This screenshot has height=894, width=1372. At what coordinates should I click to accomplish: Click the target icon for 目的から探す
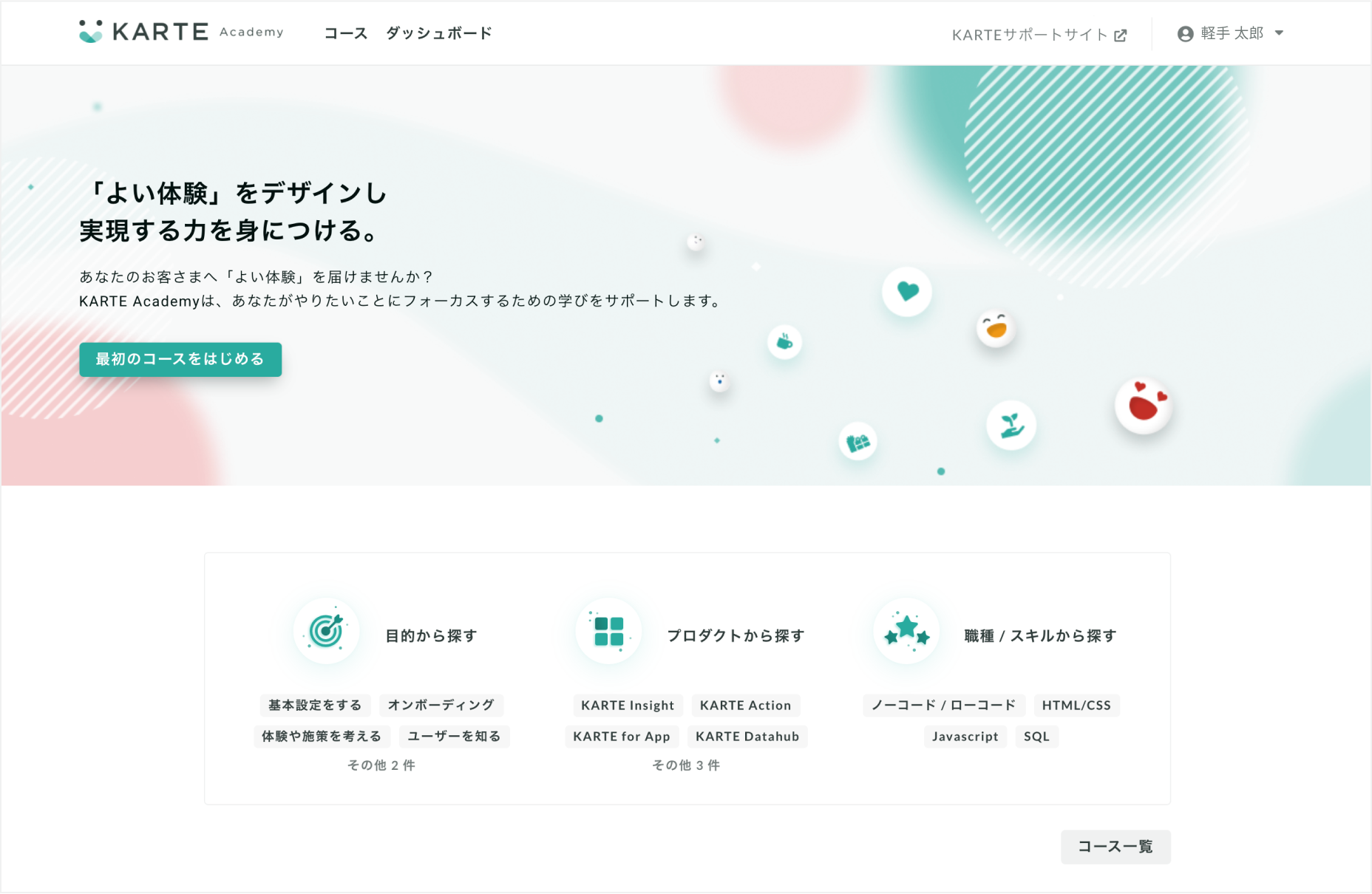click(x=326, y=631)
